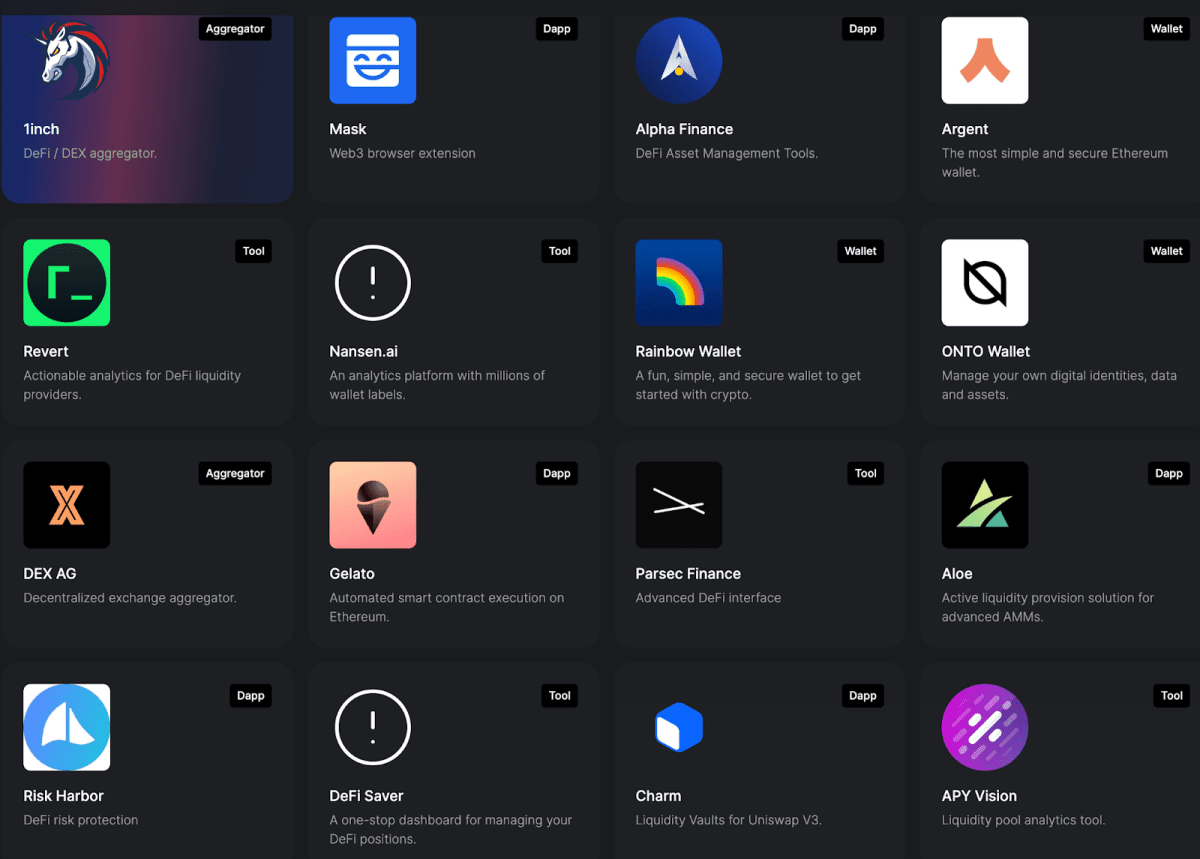Click the Aggregator tag on DEX AG card

[235, 473]
